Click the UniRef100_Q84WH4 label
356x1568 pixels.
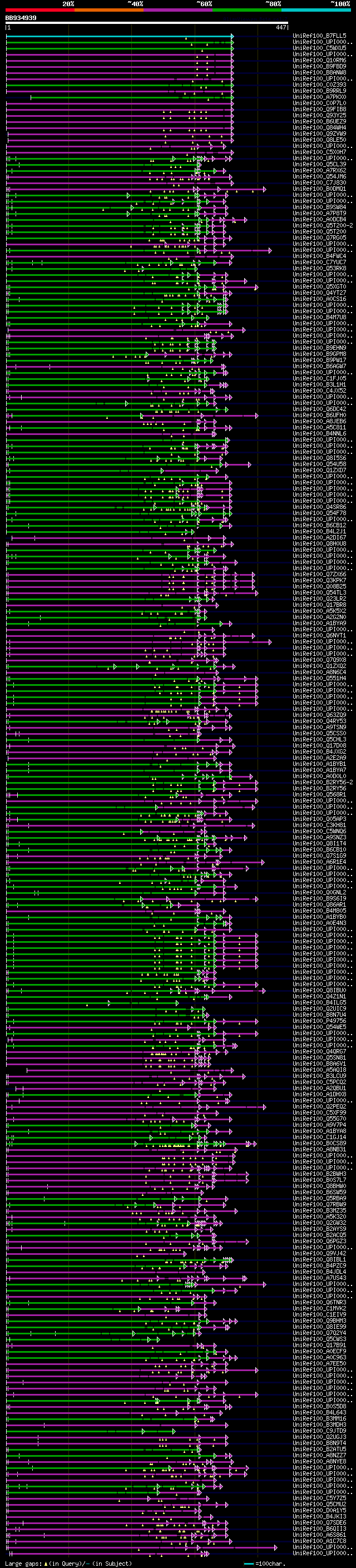[319, 128]
